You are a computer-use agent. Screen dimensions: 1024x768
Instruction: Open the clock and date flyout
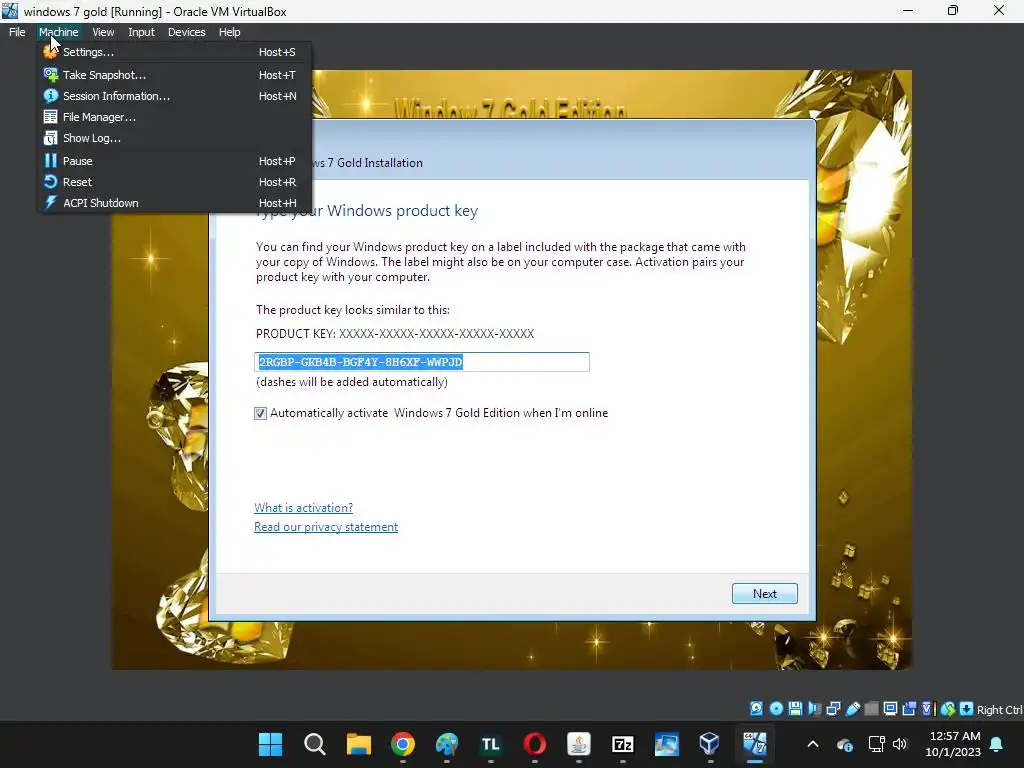tap(953, 744)
